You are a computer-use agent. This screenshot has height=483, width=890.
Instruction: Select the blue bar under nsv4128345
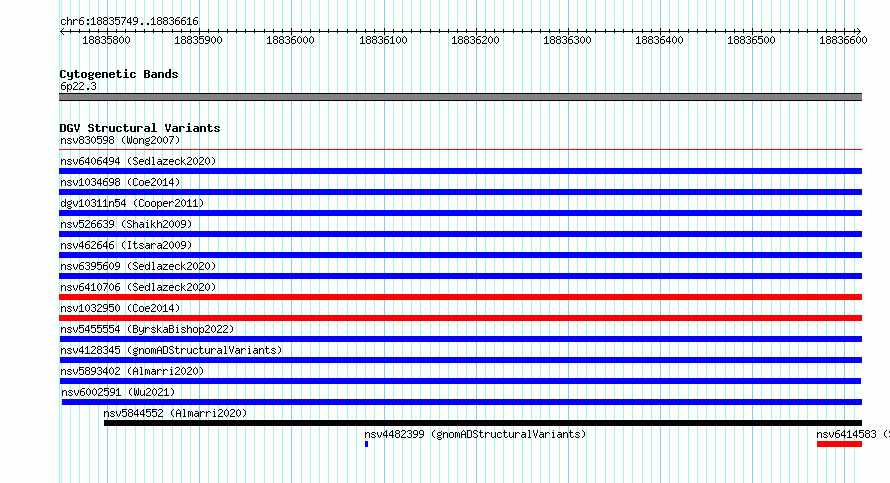(x=460, y=360)
